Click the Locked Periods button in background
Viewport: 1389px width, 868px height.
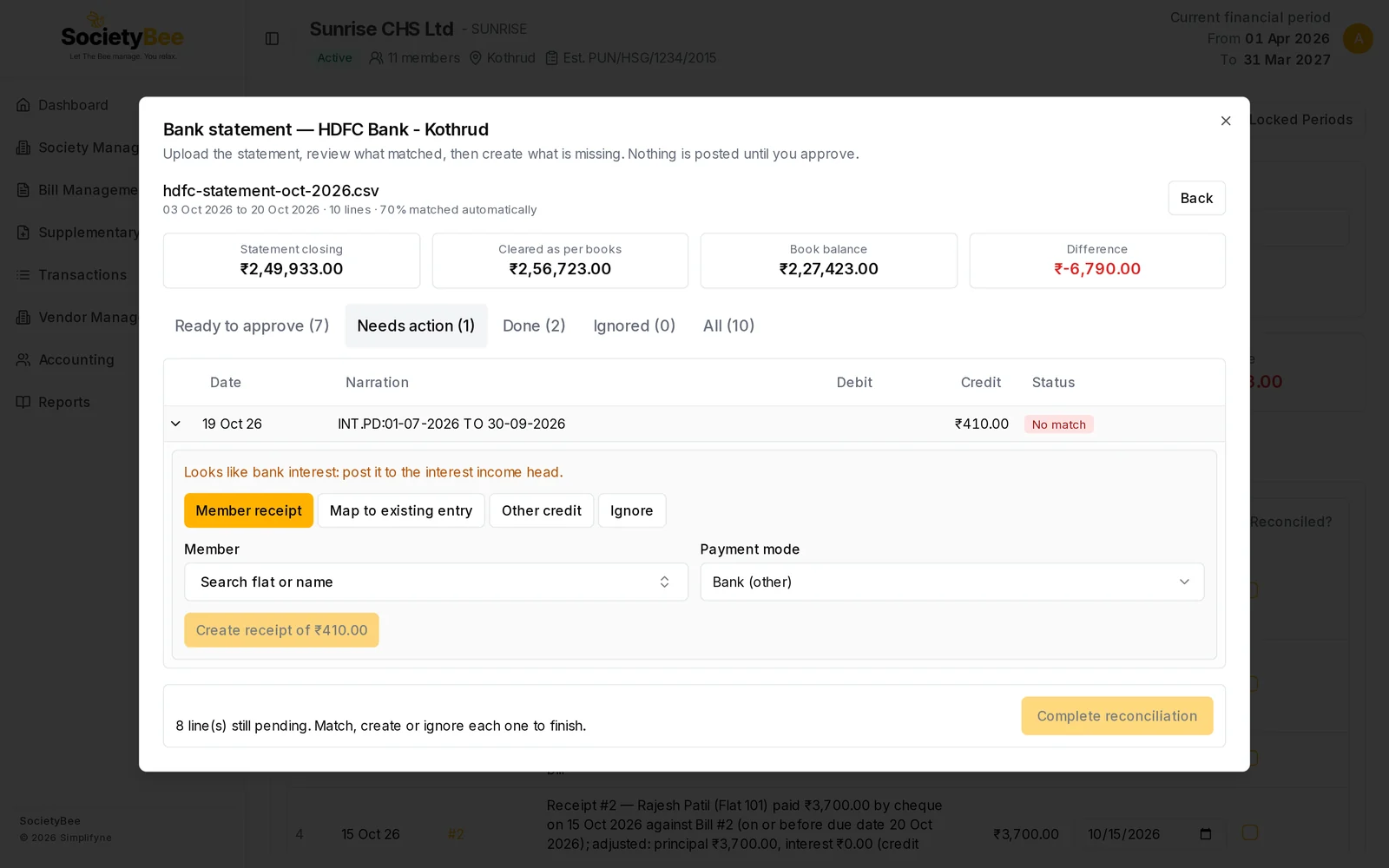(1300, 120)
